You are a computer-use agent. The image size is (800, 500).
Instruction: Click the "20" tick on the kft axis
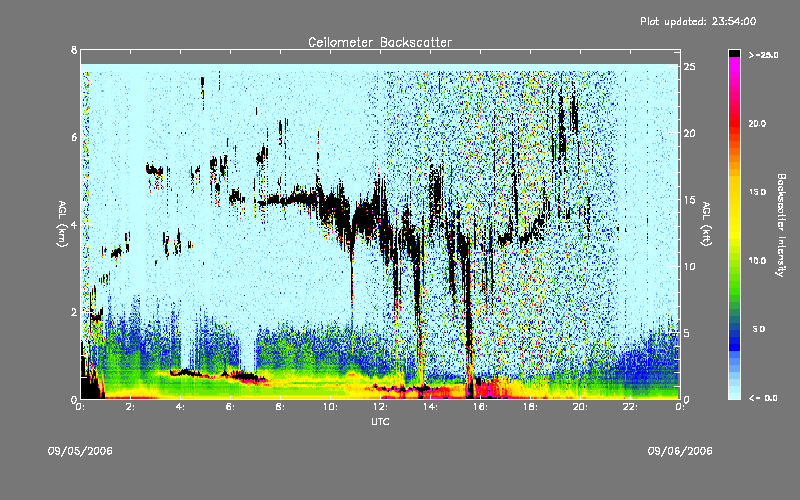(690, 133)
